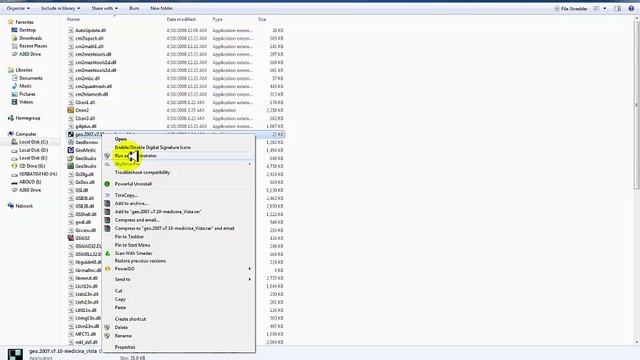The width and height of the screenshot is (640, 360).
Task: Click the GSW32 application icon
Action: point(71,238)
